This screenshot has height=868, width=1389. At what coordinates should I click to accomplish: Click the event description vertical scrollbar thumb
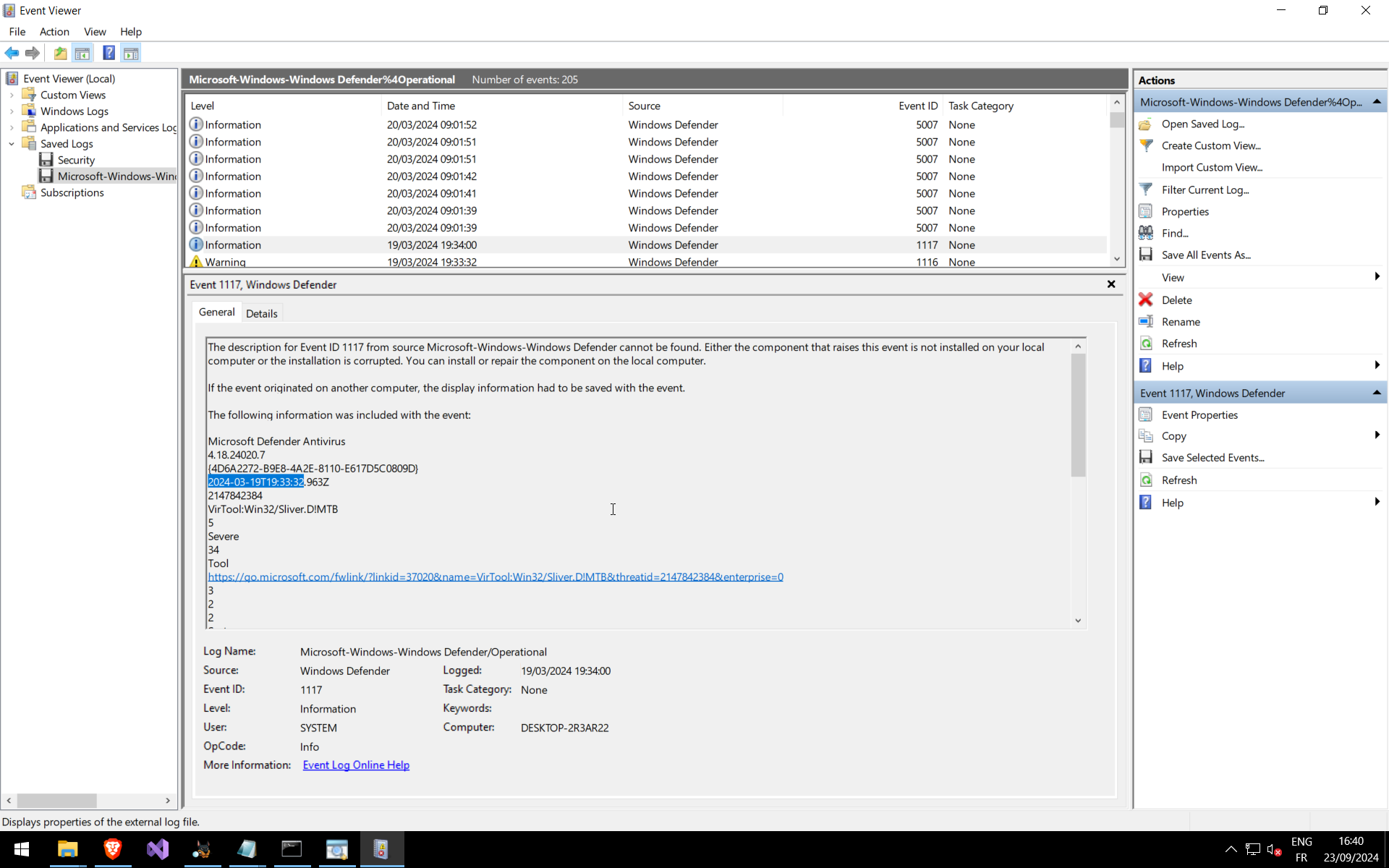pos(1078,415)
